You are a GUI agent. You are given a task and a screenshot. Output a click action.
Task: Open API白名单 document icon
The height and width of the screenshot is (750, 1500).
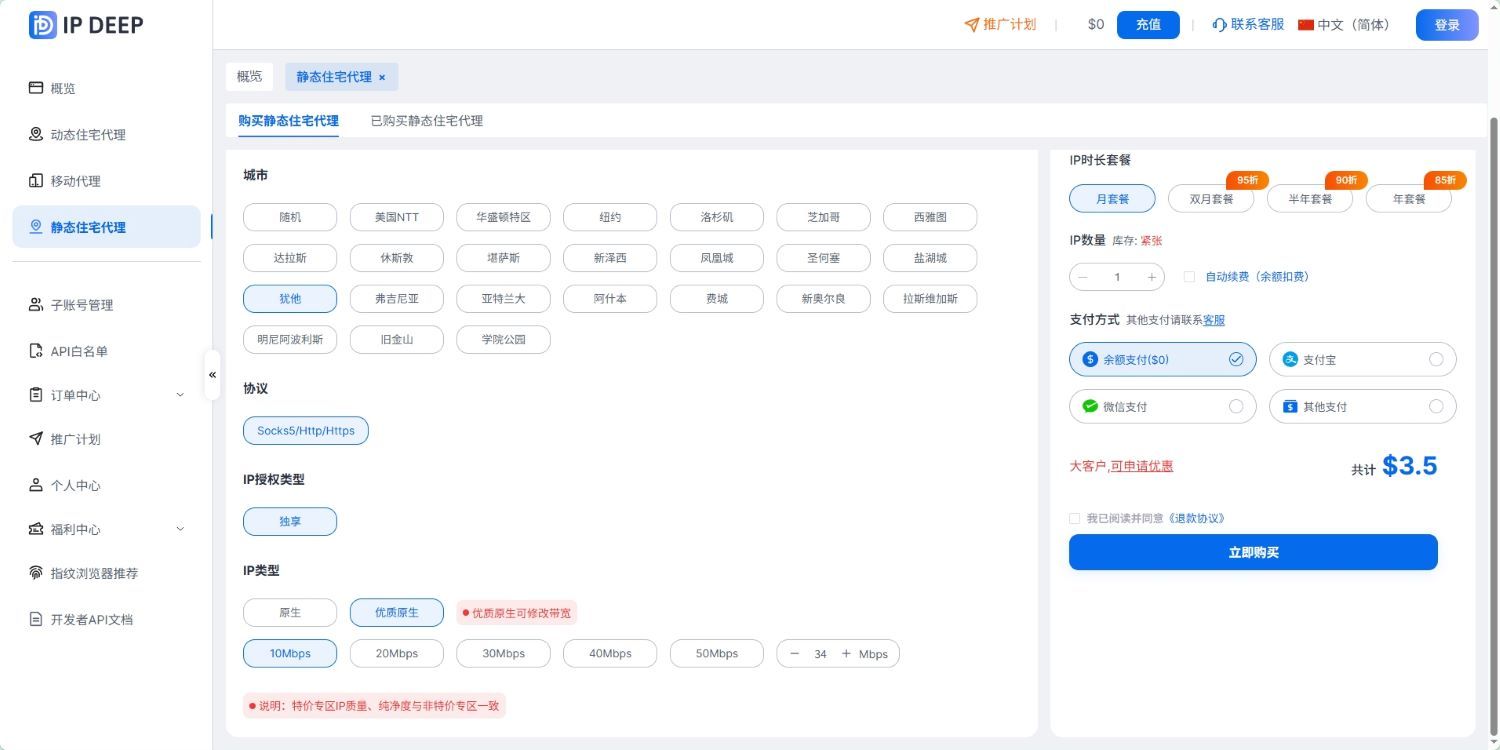[x=36, y=351]
